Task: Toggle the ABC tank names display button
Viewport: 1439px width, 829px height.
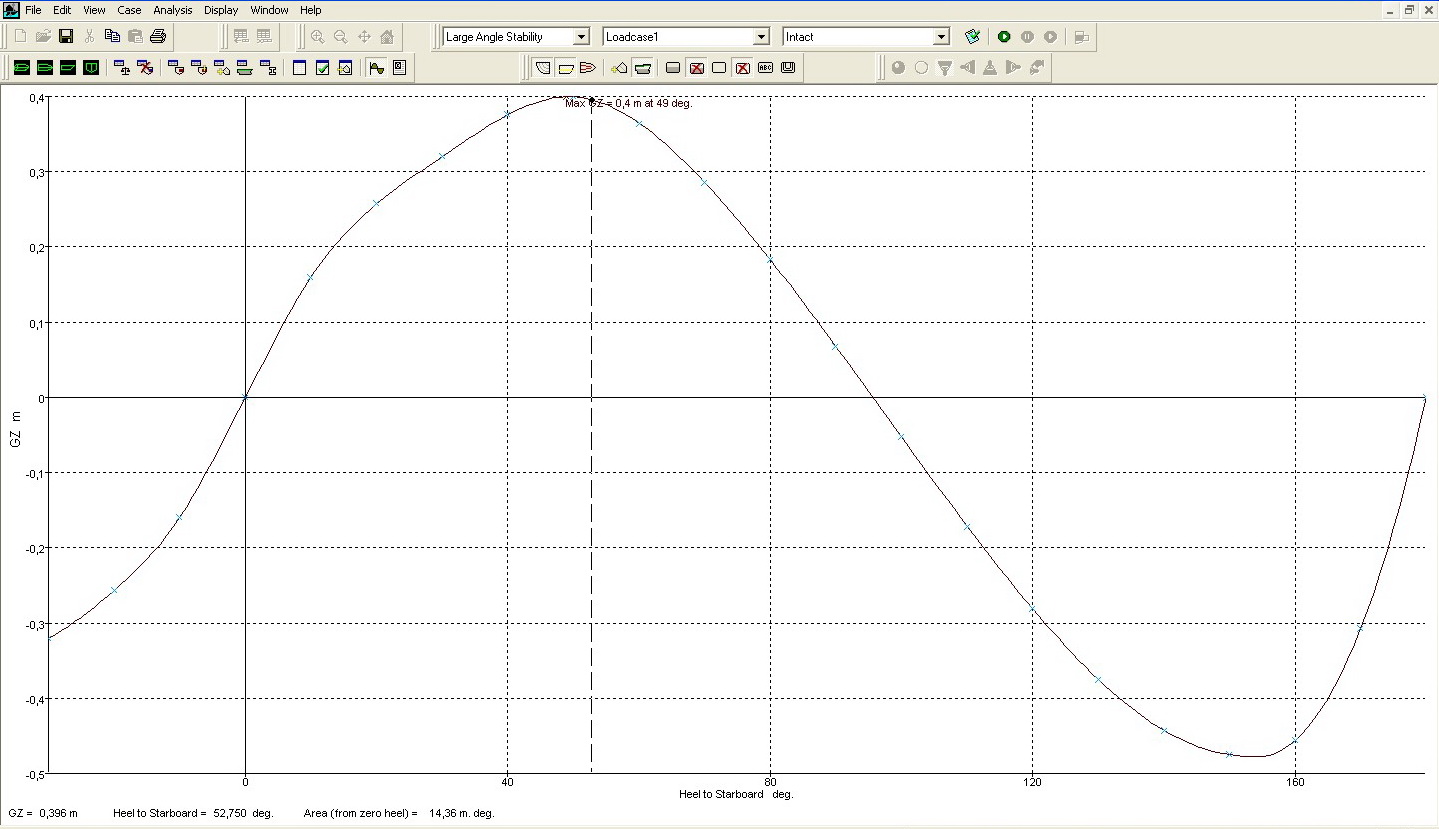Action: (765, 68)
